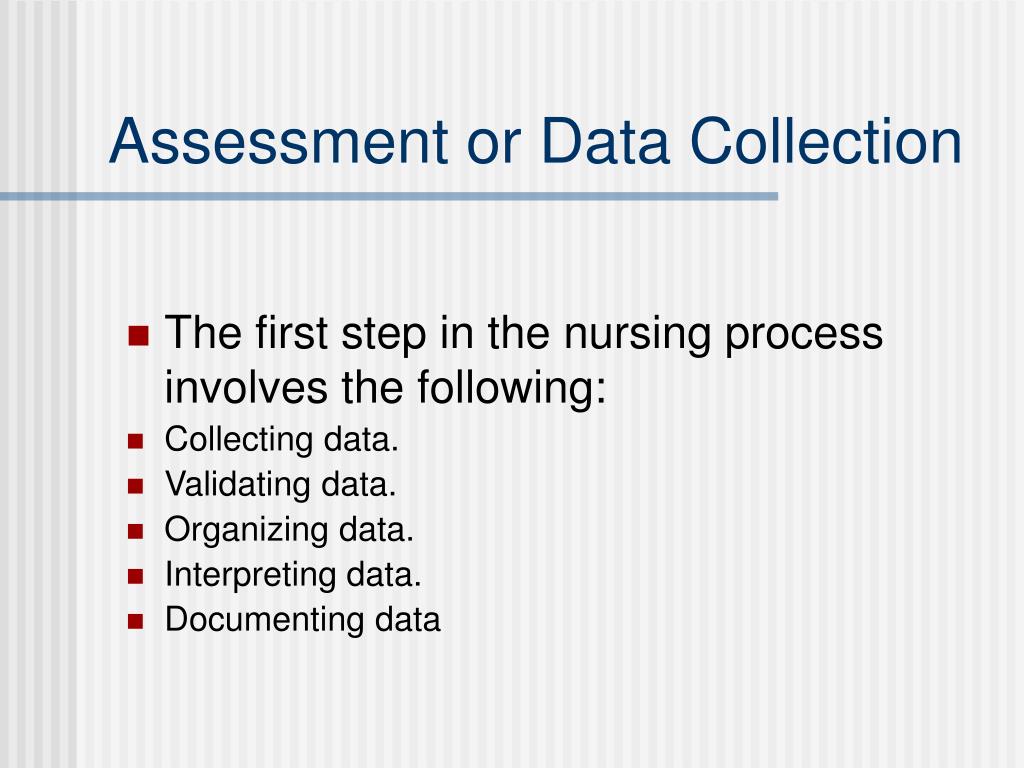Select the "Validating data." list item
The width and height of the screenshot is (1024, 768).
[x=281, y=485]
